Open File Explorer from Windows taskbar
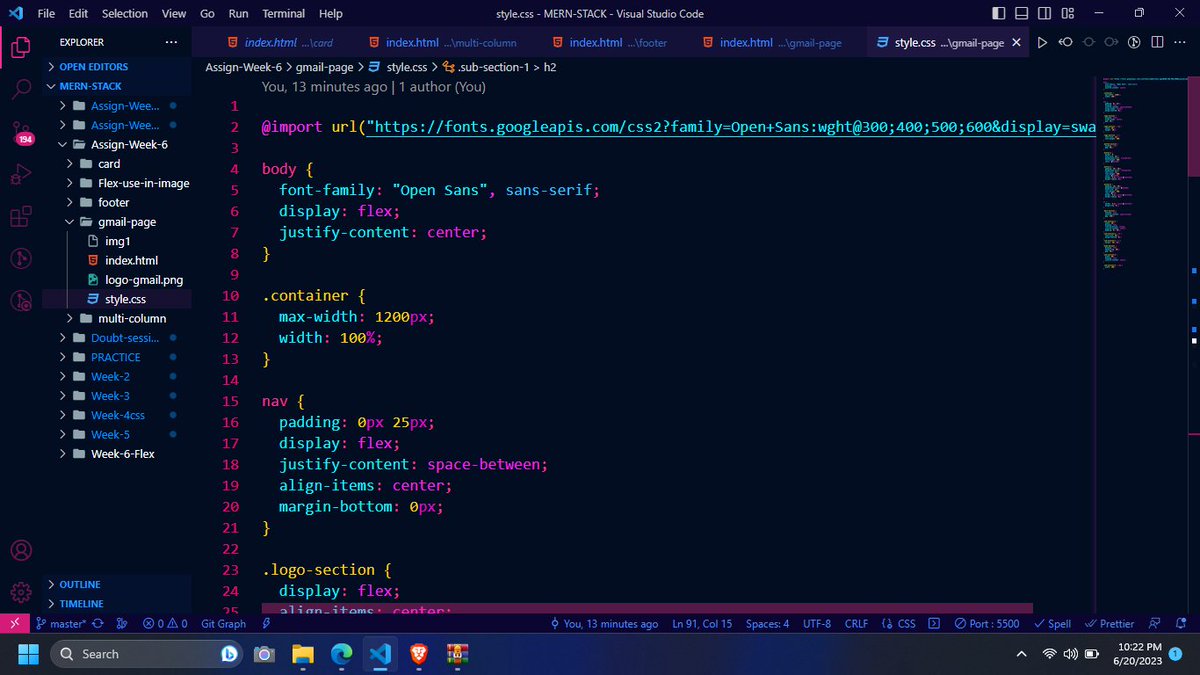Image resolution: width=1200 pixels, height=675 pixels. [303, 654]
